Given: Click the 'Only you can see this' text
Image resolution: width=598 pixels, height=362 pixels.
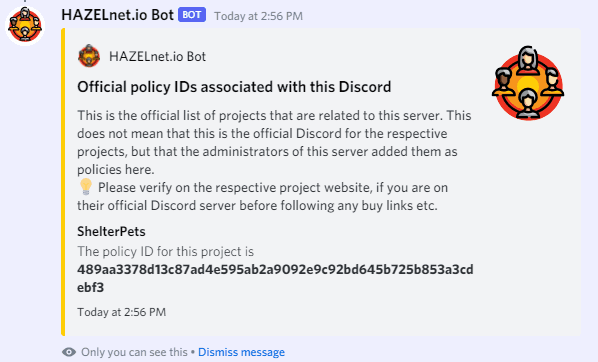Looking at the screenshot, I should tap(134, 352).
